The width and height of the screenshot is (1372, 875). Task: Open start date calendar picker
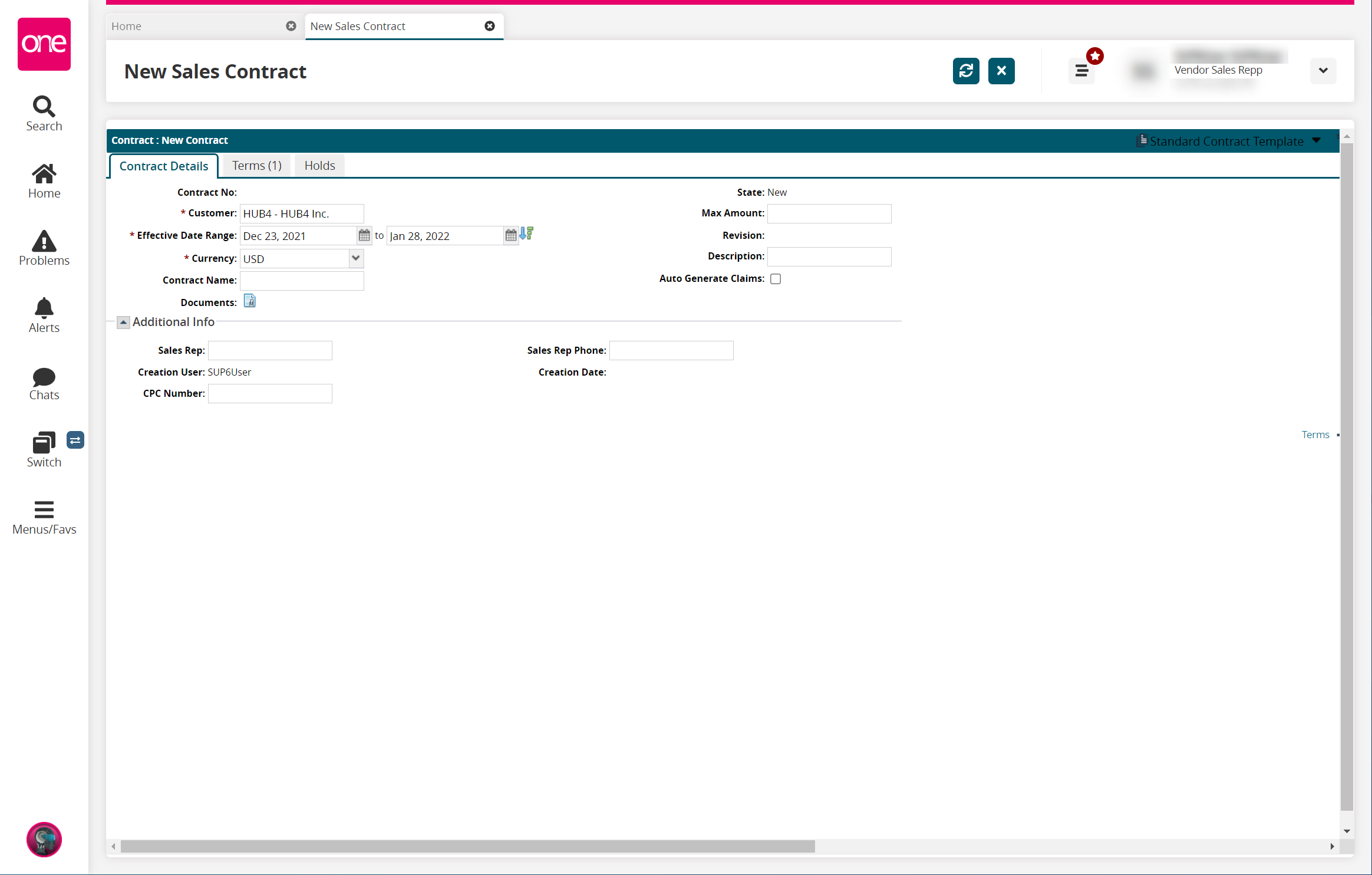pos(364,235)
